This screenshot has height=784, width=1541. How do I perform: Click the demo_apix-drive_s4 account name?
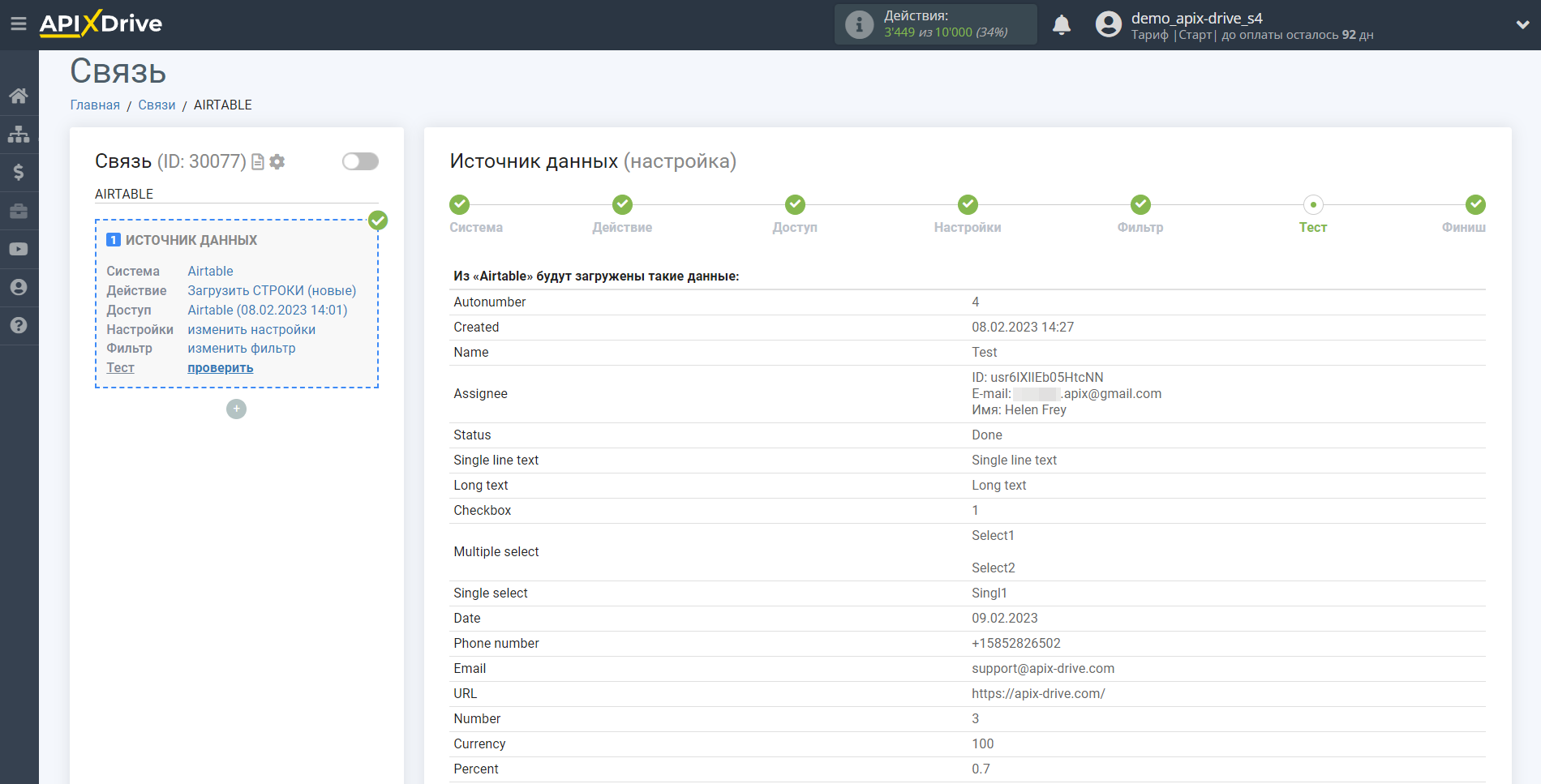[1197, 18]
